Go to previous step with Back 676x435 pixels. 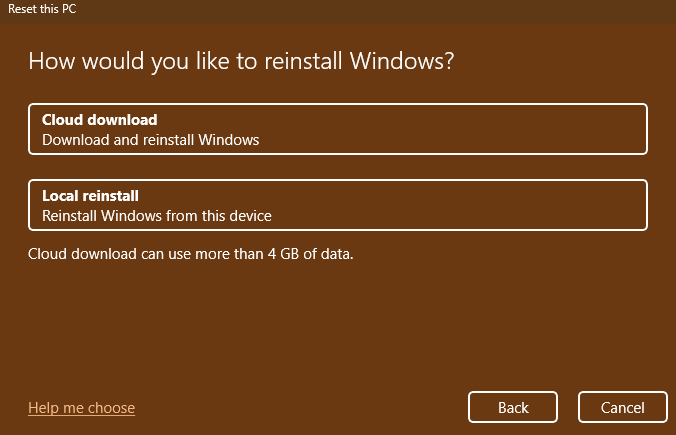[513, 408]
